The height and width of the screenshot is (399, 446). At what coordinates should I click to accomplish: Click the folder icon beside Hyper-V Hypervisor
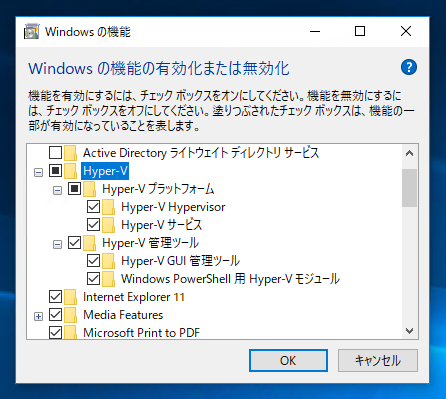(109, 207)
